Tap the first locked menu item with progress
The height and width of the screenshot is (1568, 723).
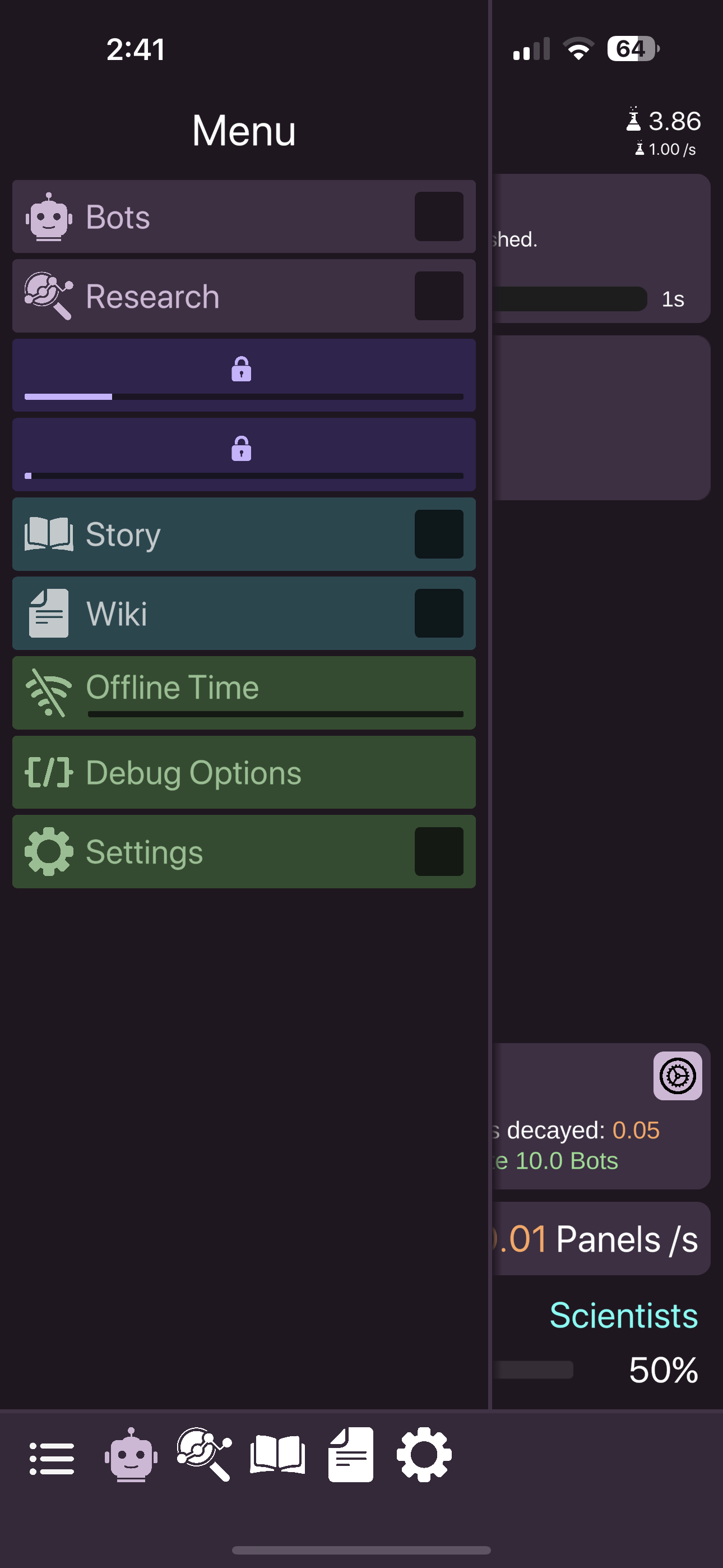pyautogui.click(x=243, y=375)
